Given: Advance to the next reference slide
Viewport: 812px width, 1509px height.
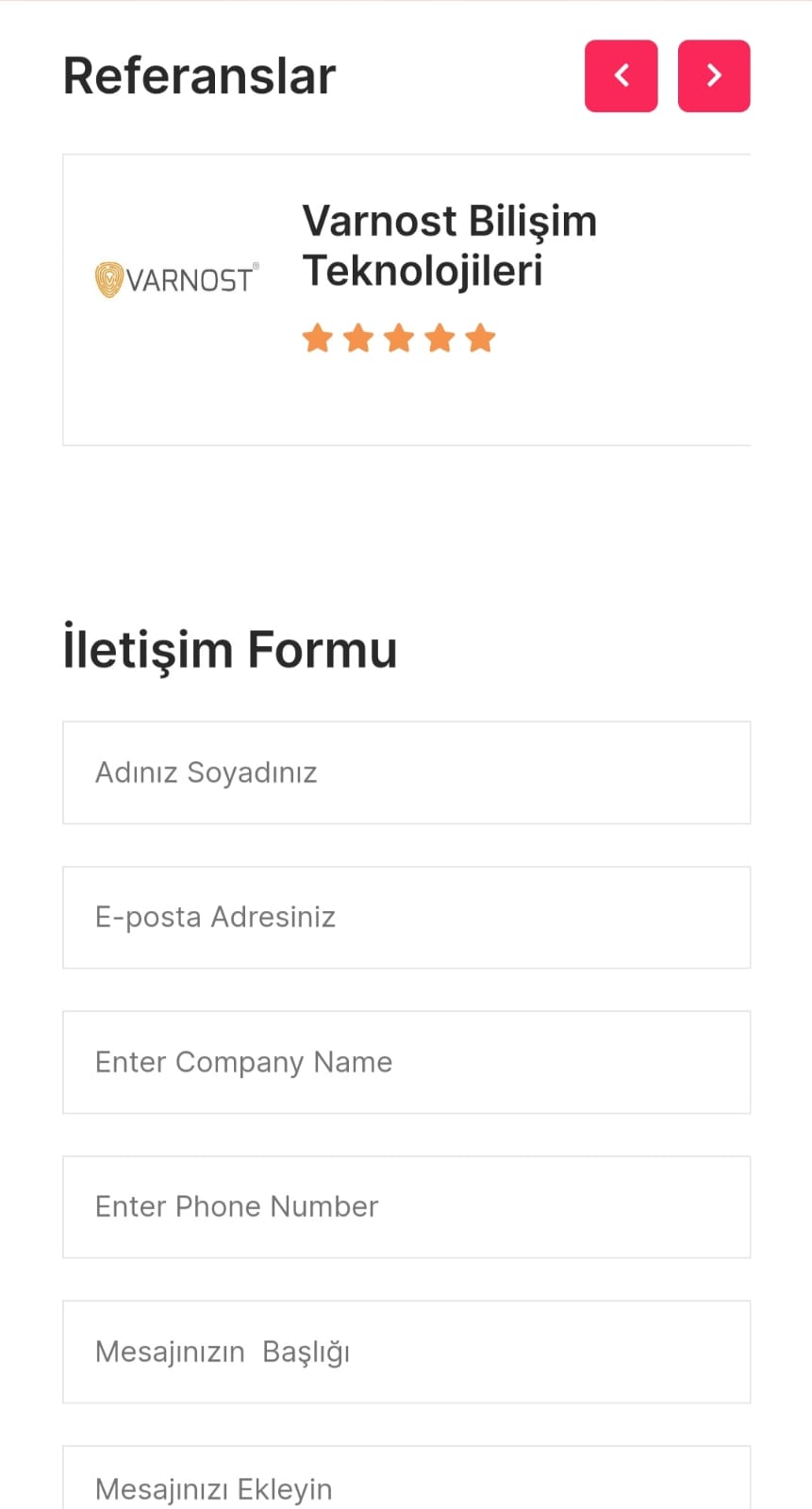Looking at the screenshot, I should pos(714,76).
